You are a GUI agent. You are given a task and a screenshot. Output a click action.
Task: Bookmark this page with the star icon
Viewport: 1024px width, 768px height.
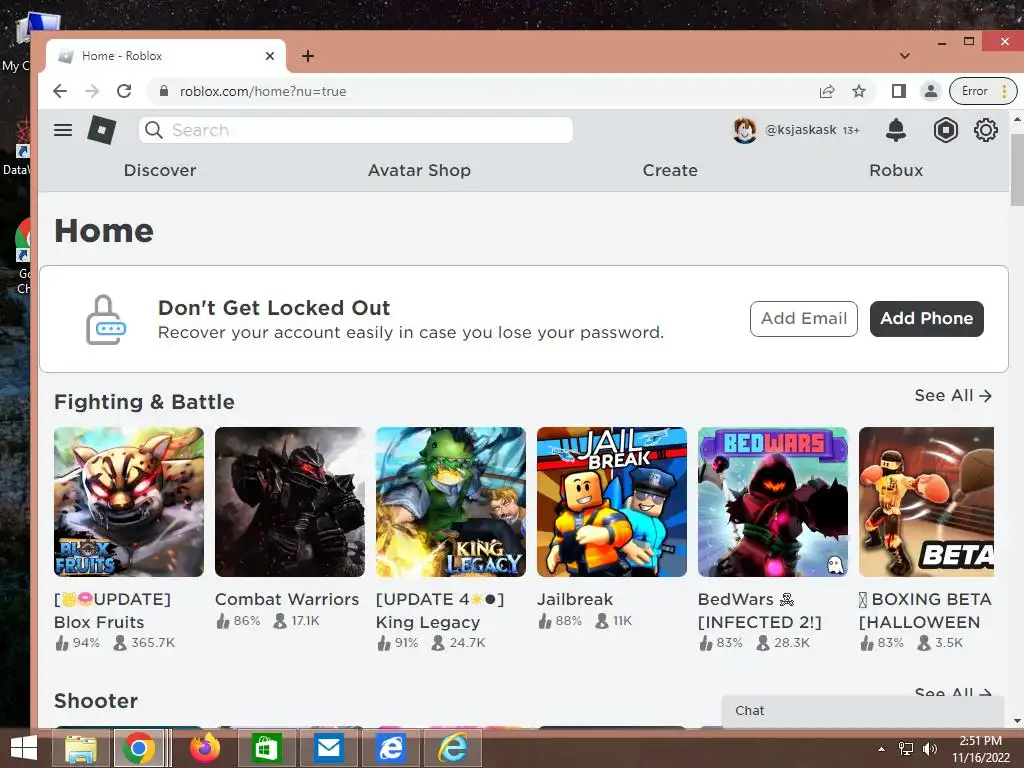pyautogui.click(x=859, y=91)
